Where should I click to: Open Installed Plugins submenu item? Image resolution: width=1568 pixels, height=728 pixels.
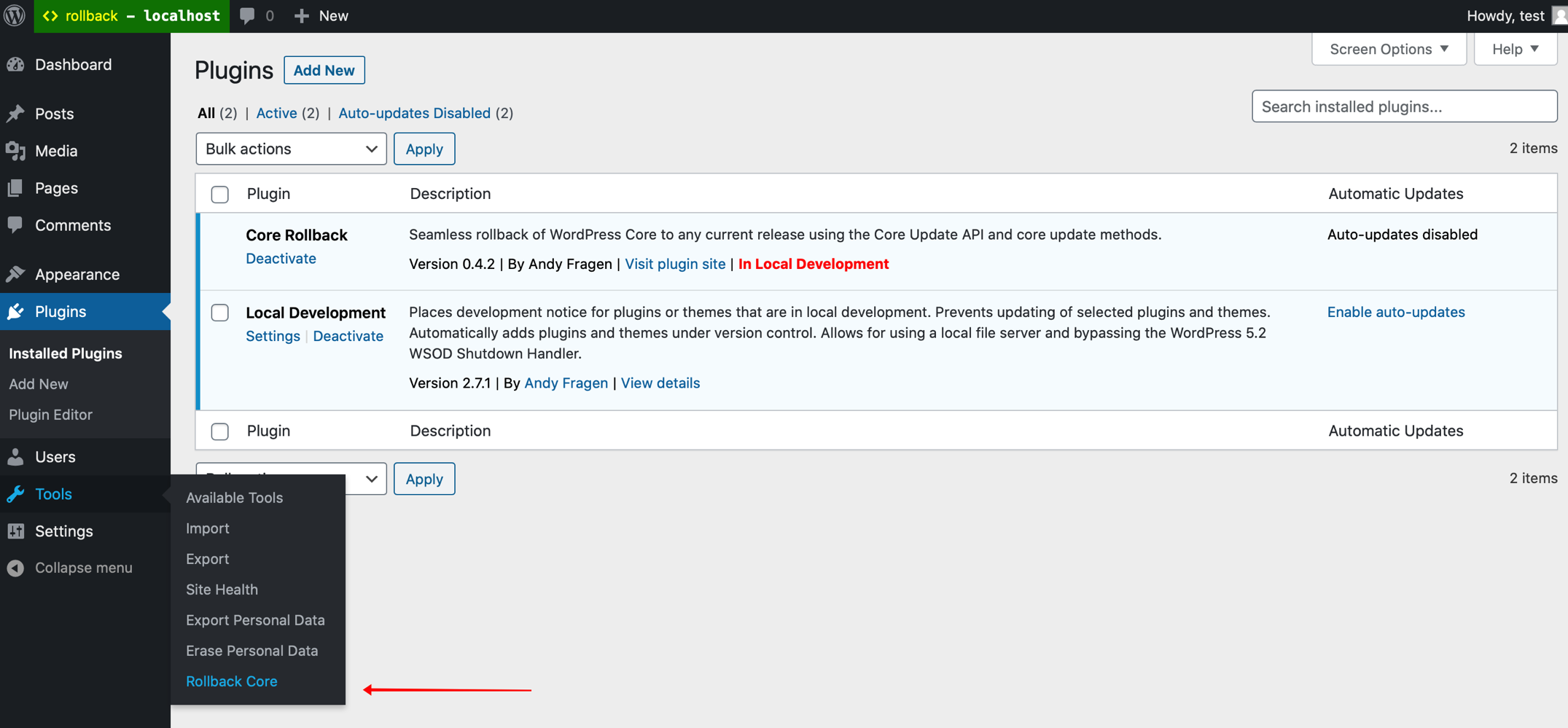[66, 353]
